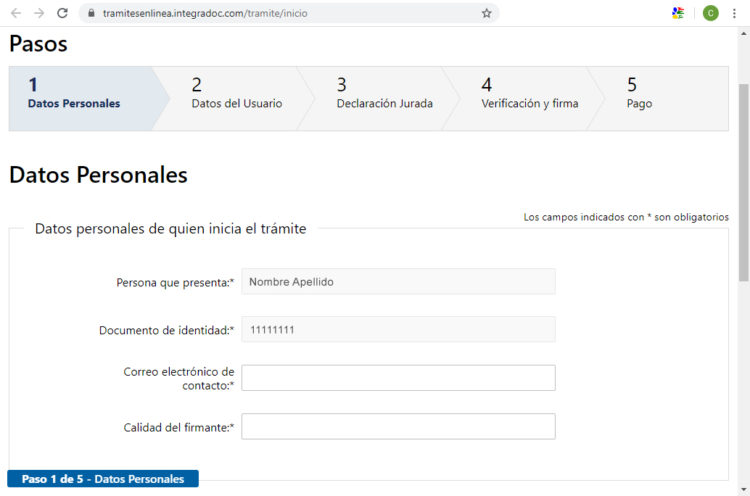Screen dimensions: 750x496
Task: Click the 'Datos Personales' page heading
Action: click(98, 175)
